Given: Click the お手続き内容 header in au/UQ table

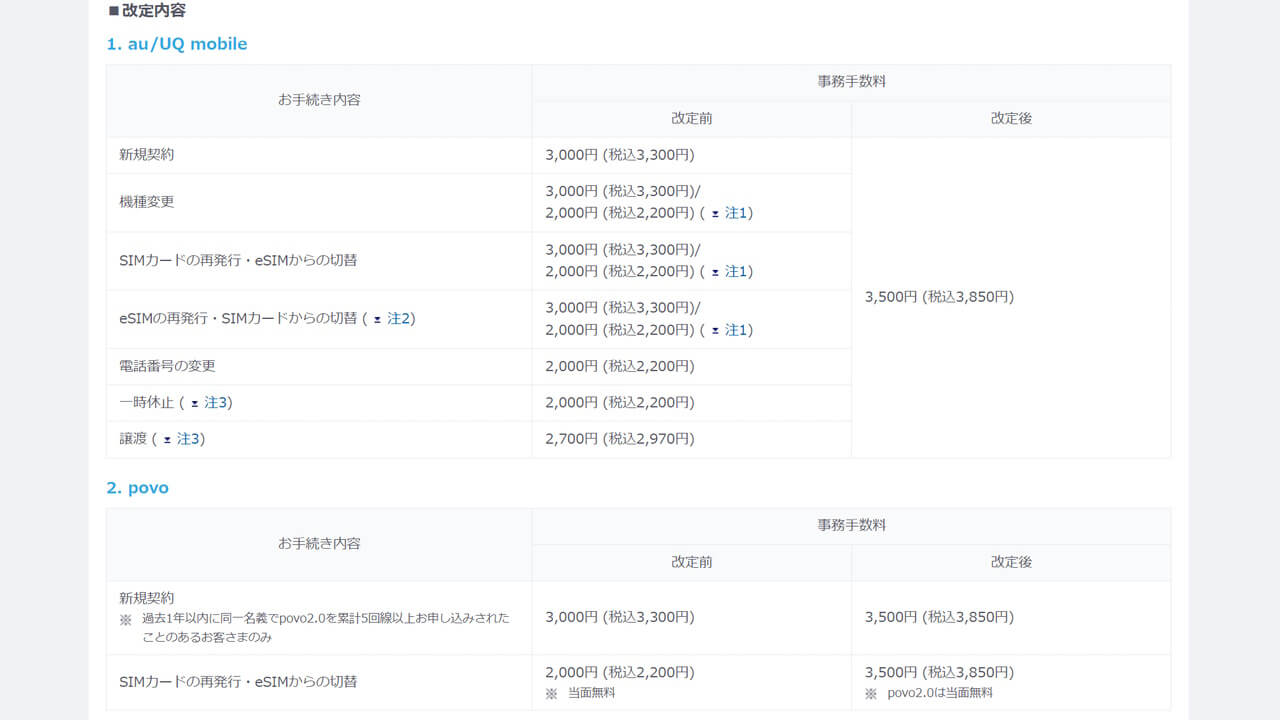Looking at the screenshot, I should coord(319,100).
